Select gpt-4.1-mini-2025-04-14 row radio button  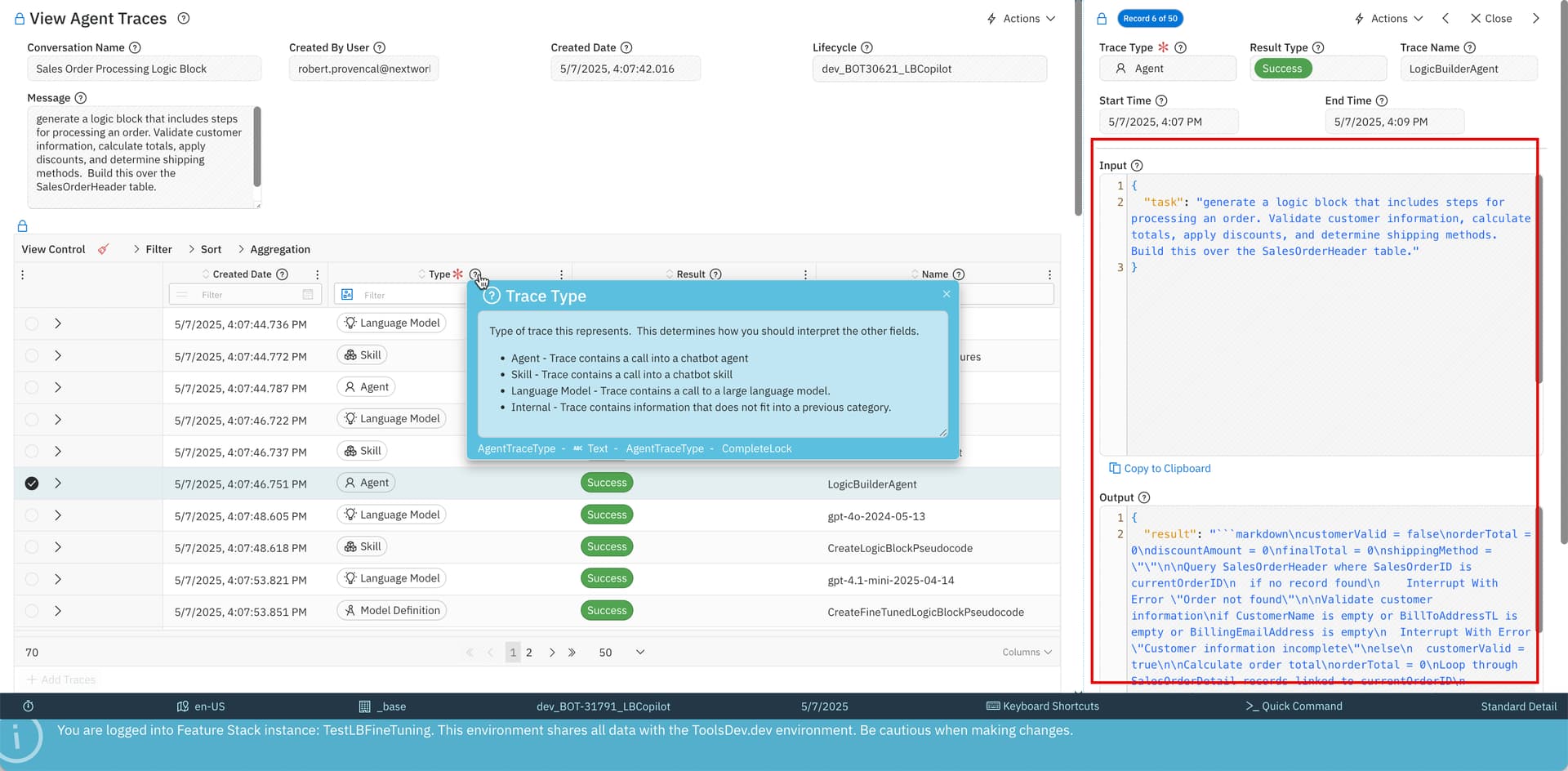tap(32, 579)
